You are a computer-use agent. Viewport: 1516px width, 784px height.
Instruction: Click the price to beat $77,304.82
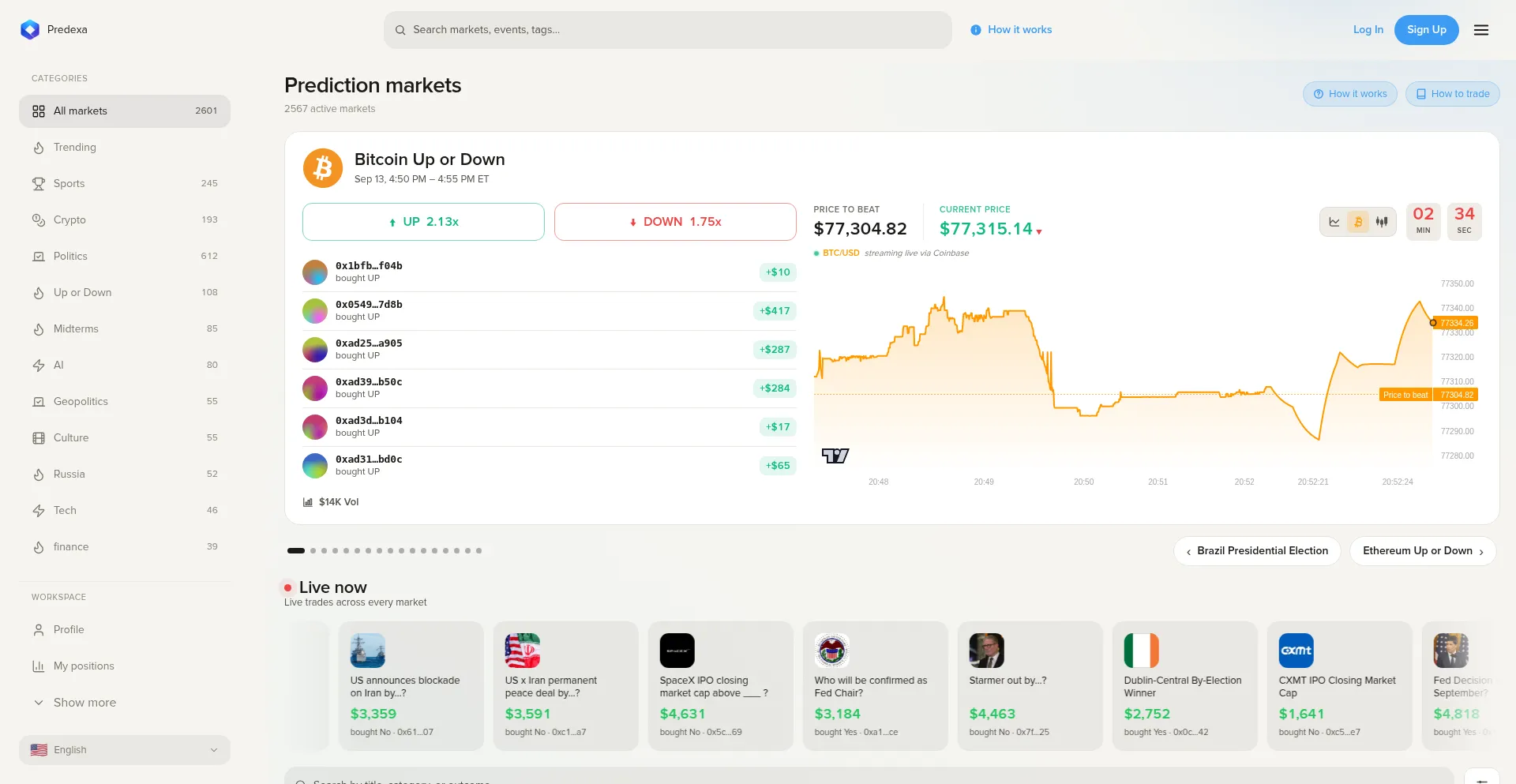[x=861, y=229]
